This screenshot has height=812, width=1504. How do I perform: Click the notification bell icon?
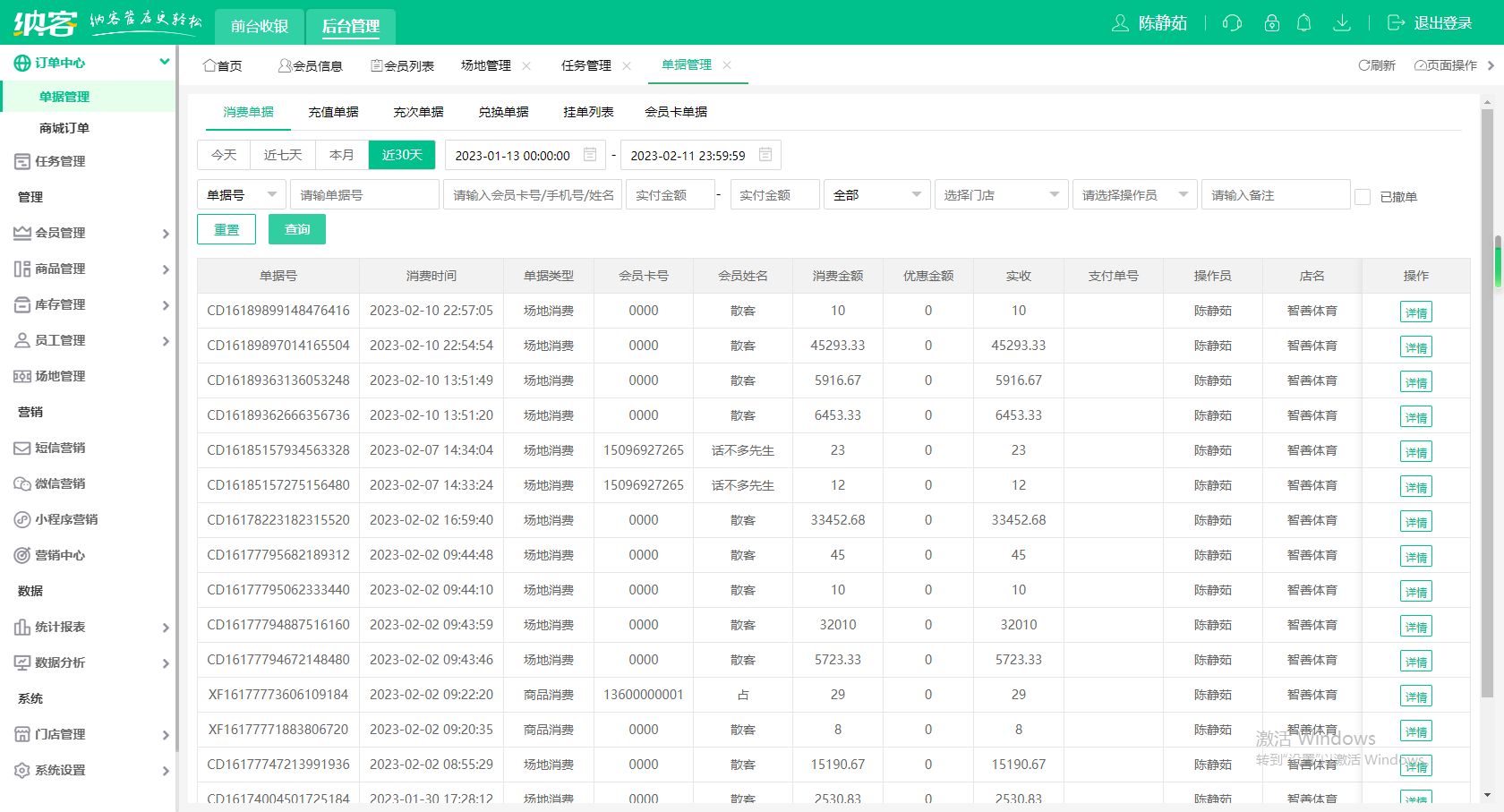point(1304,23)
